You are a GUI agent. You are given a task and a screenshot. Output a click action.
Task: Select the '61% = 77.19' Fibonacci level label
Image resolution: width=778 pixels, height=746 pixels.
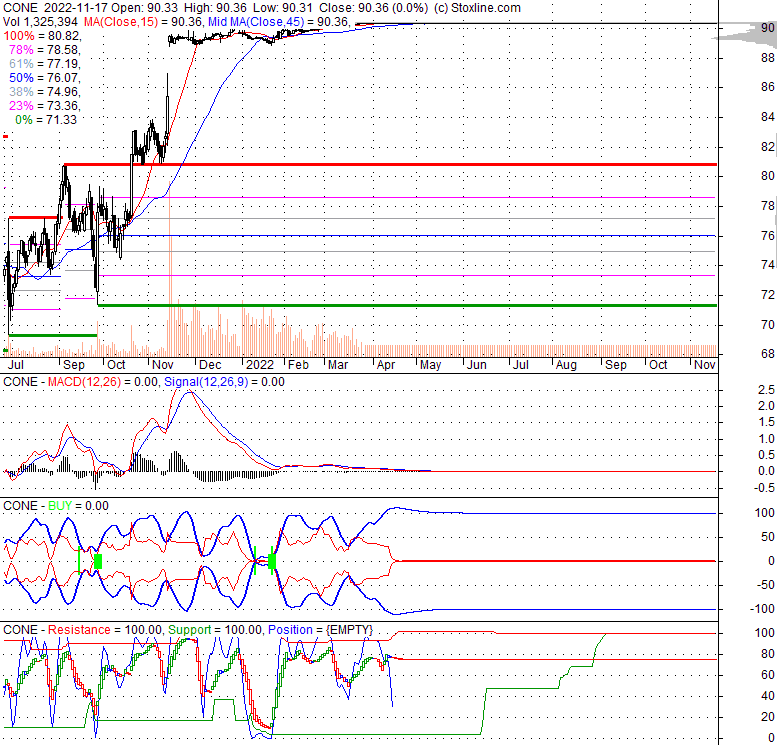pos(45,63)
